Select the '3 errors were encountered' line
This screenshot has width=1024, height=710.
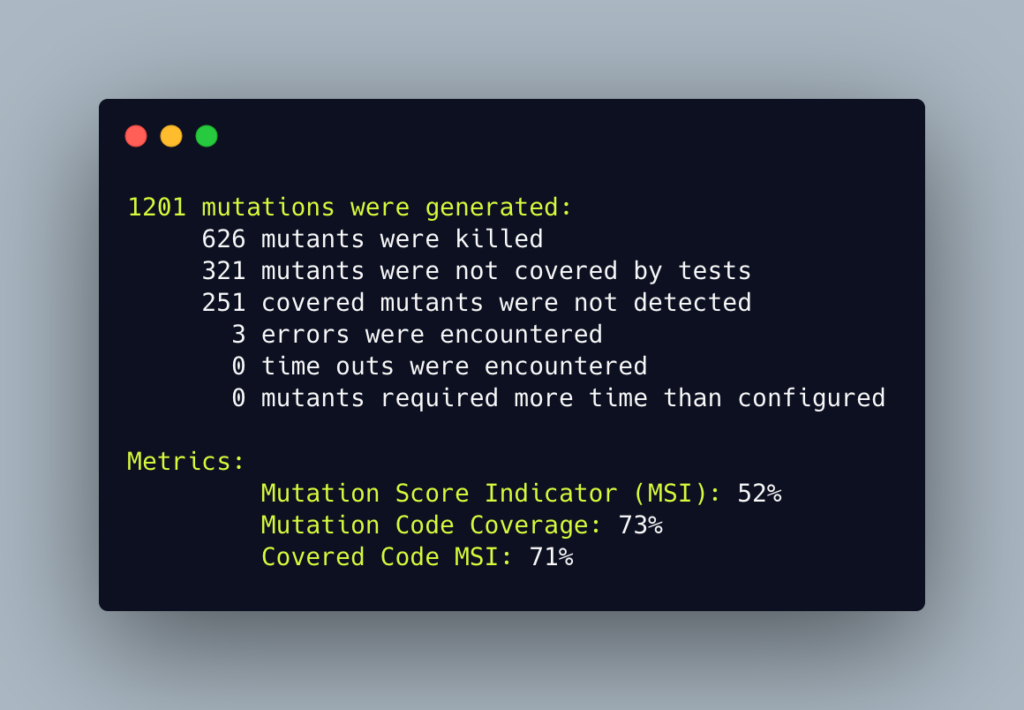coord(417,334)
